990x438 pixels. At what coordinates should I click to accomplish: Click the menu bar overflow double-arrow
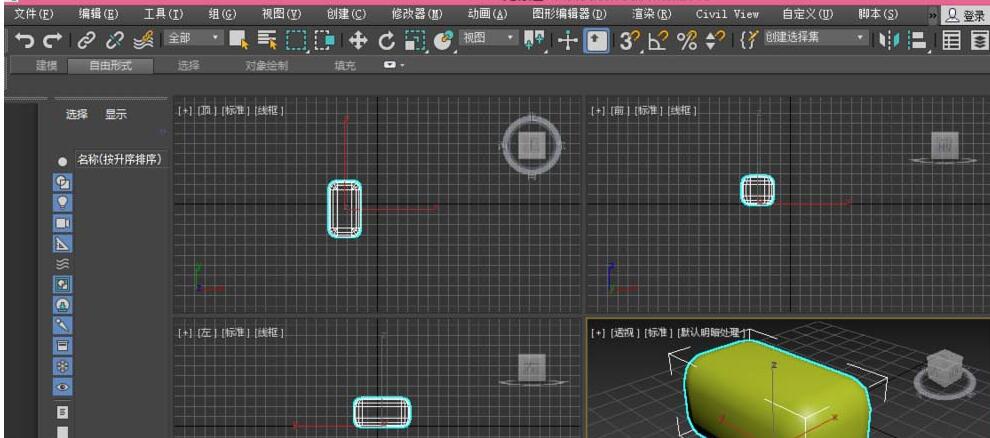tap(933, 15)
